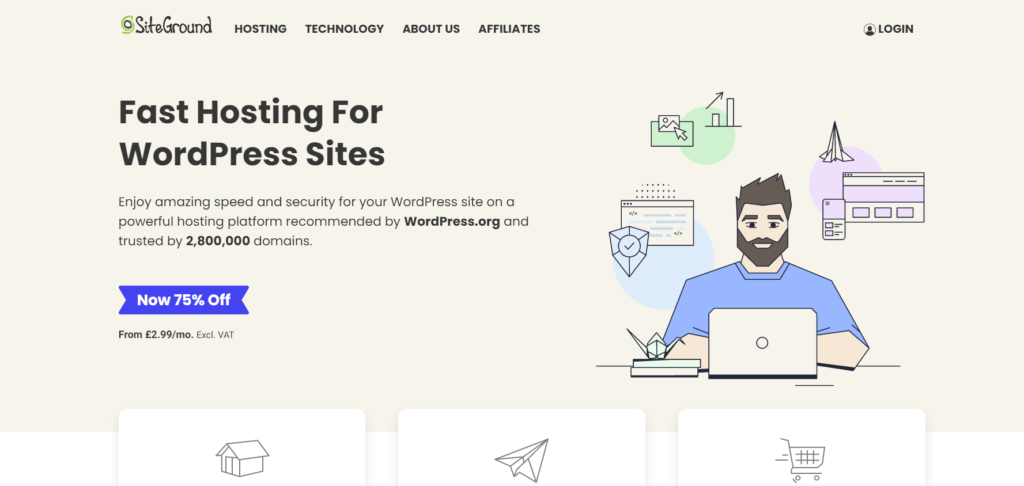Click the user profile icon beside LOGIN

coord(869,29)
